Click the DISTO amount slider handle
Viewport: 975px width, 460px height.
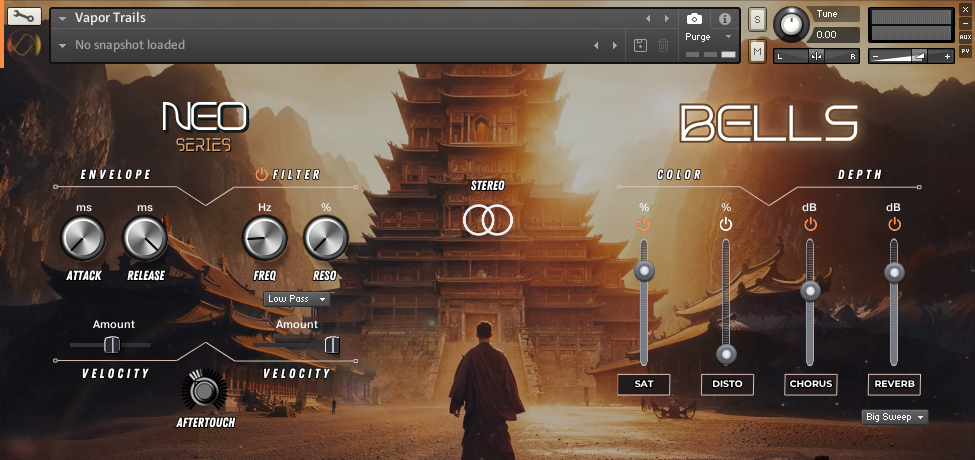click(726, 354)
